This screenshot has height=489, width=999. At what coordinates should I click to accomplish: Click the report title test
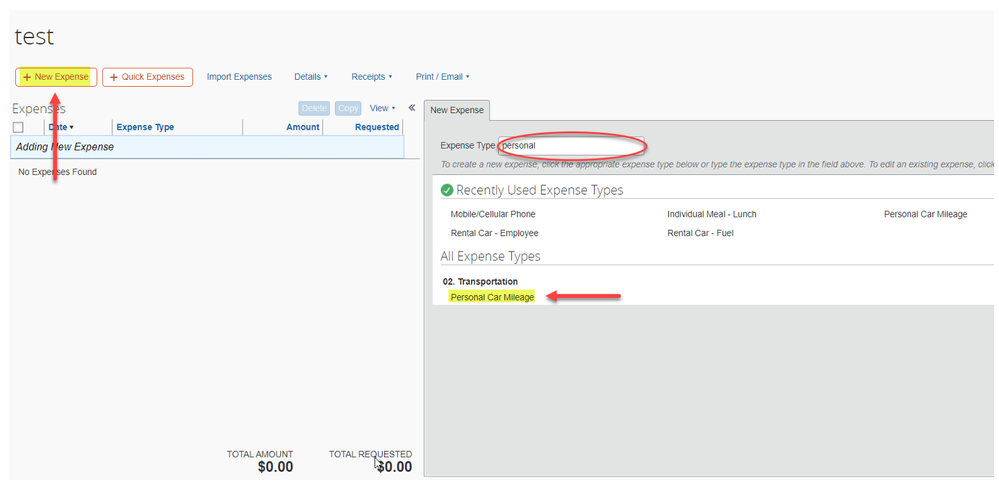[34, 36]
